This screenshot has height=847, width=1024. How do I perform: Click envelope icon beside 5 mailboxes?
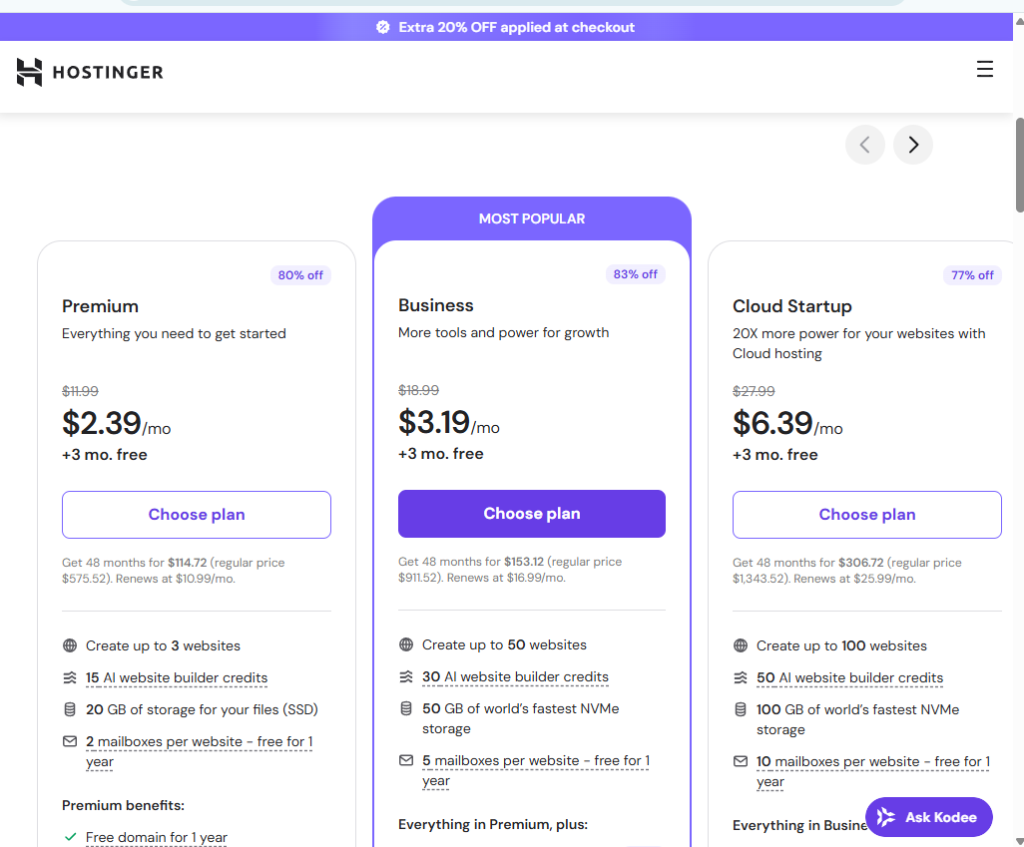click(x=406, y=760)
